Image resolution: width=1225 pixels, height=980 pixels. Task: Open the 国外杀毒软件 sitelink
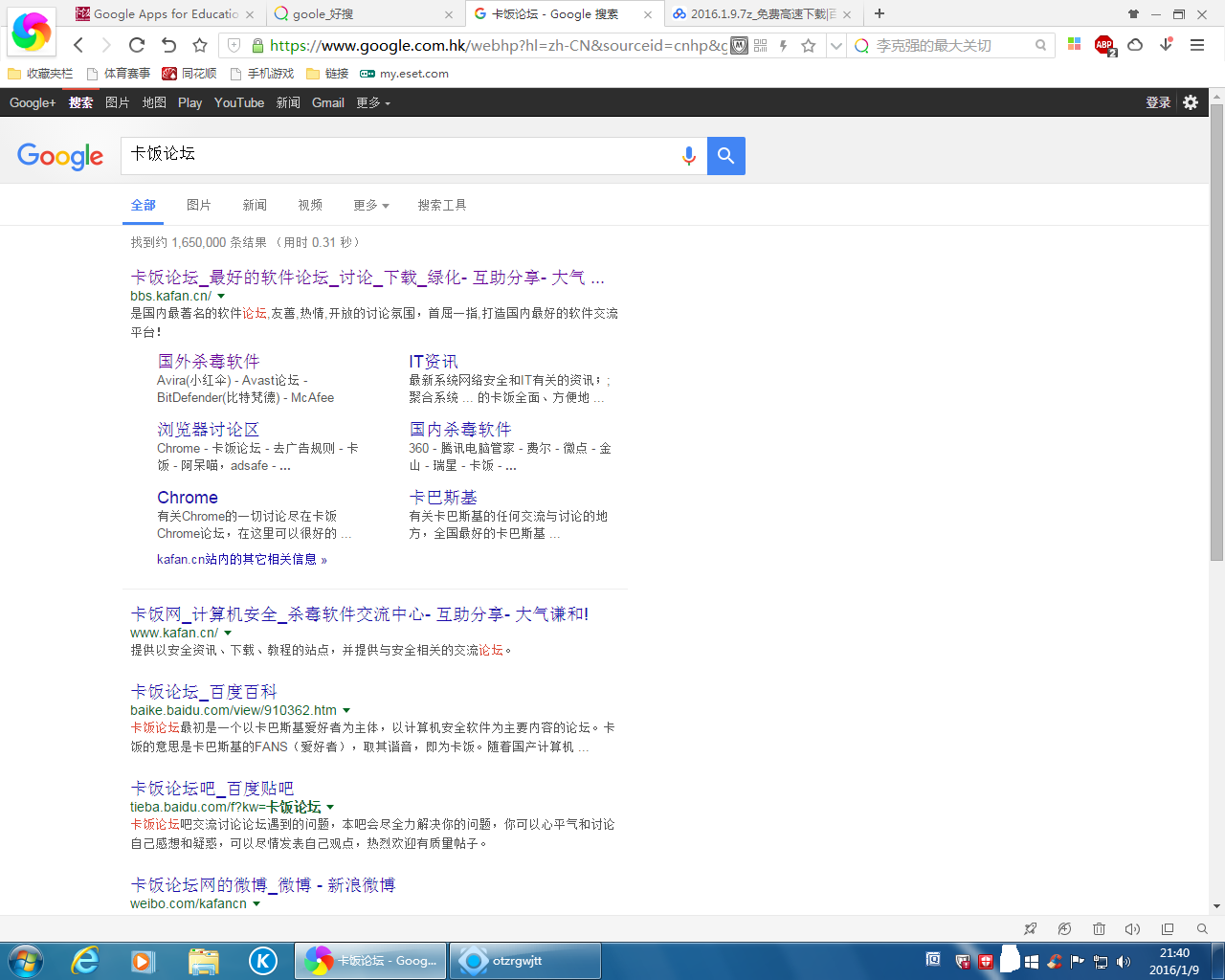point(209,362)
